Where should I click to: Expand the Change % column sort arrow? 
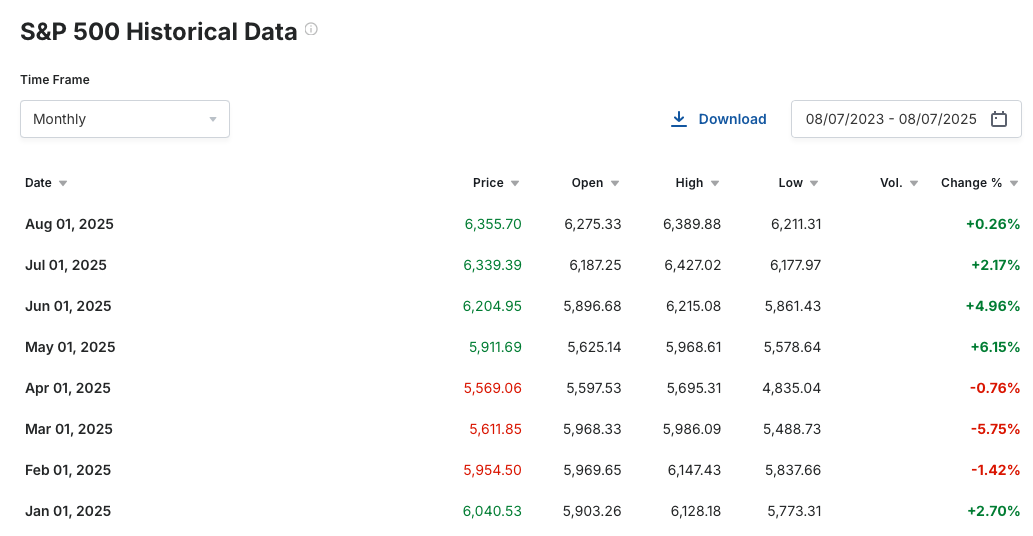click(x=1014, y=183)
